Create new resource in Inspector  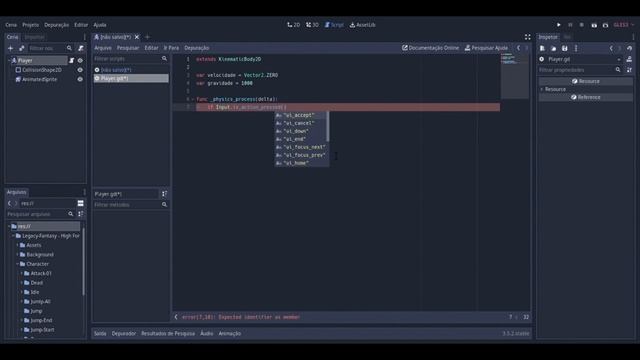(542, 48)
